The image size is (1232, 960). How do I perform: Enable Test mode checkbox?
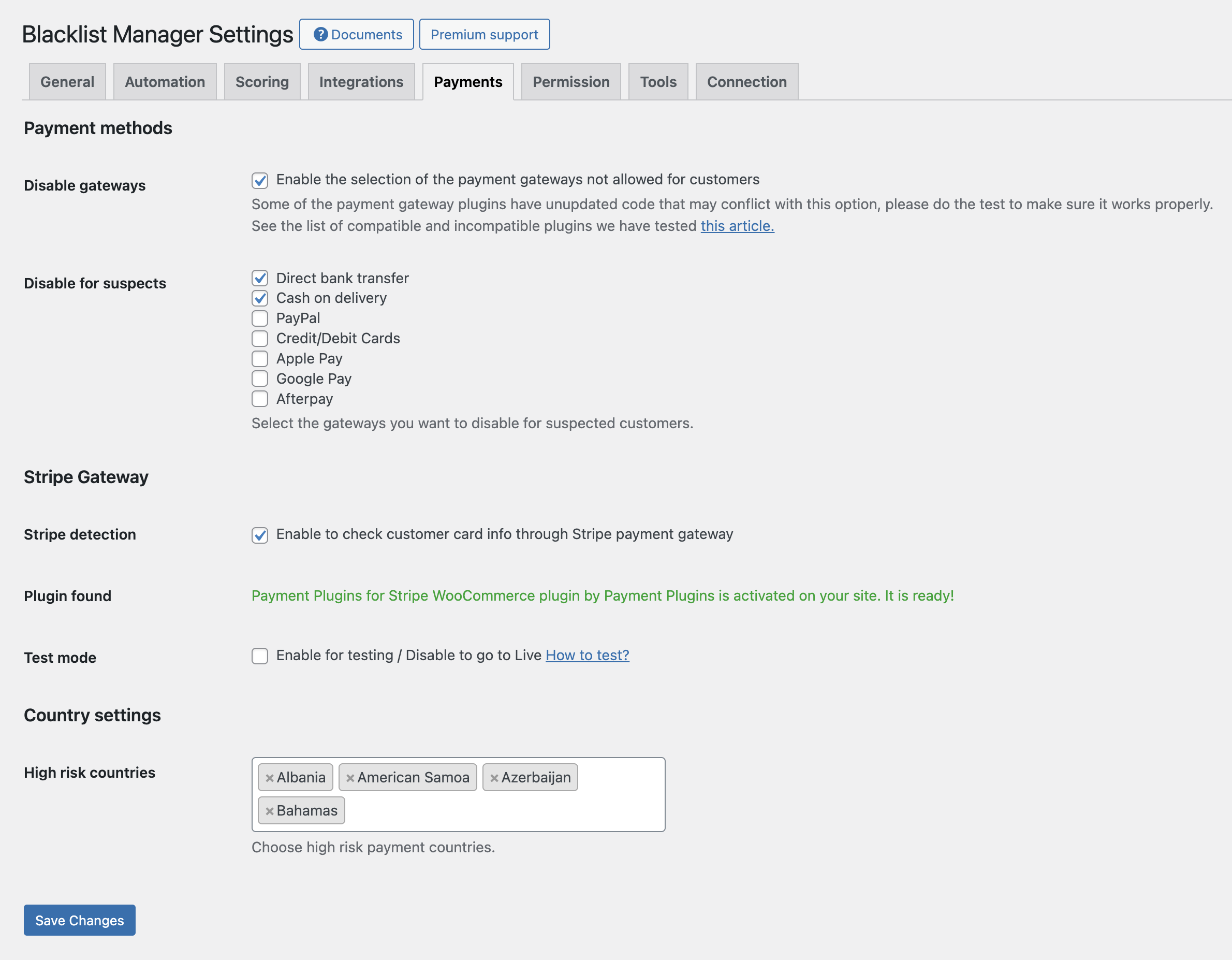(259, 656)
